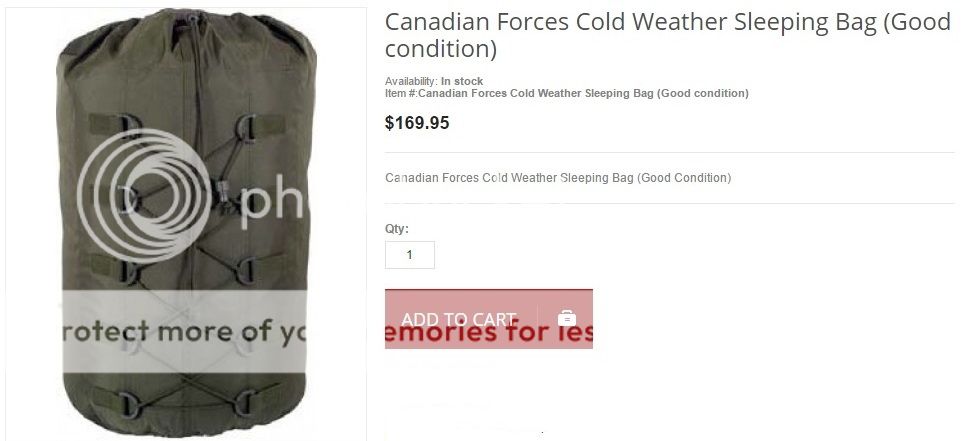This screenshot has width=968, height=441.
Task: Click the Photobucket circular logo watermark
Action: tap(144, 196)
